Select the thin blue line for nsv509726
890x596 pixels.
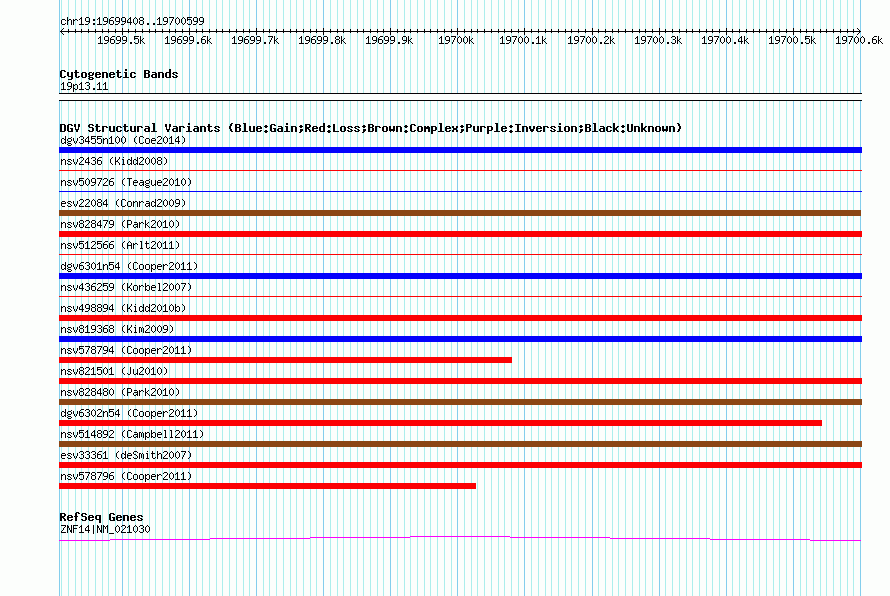460,191
